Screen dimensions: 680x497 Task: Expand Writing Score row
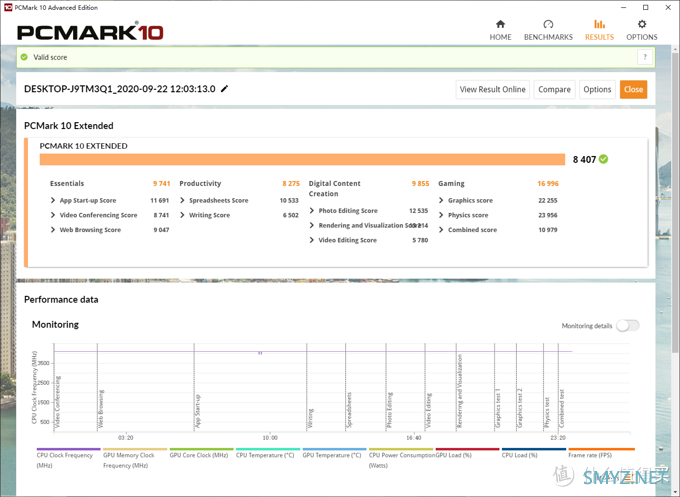(x=182, y=215)
